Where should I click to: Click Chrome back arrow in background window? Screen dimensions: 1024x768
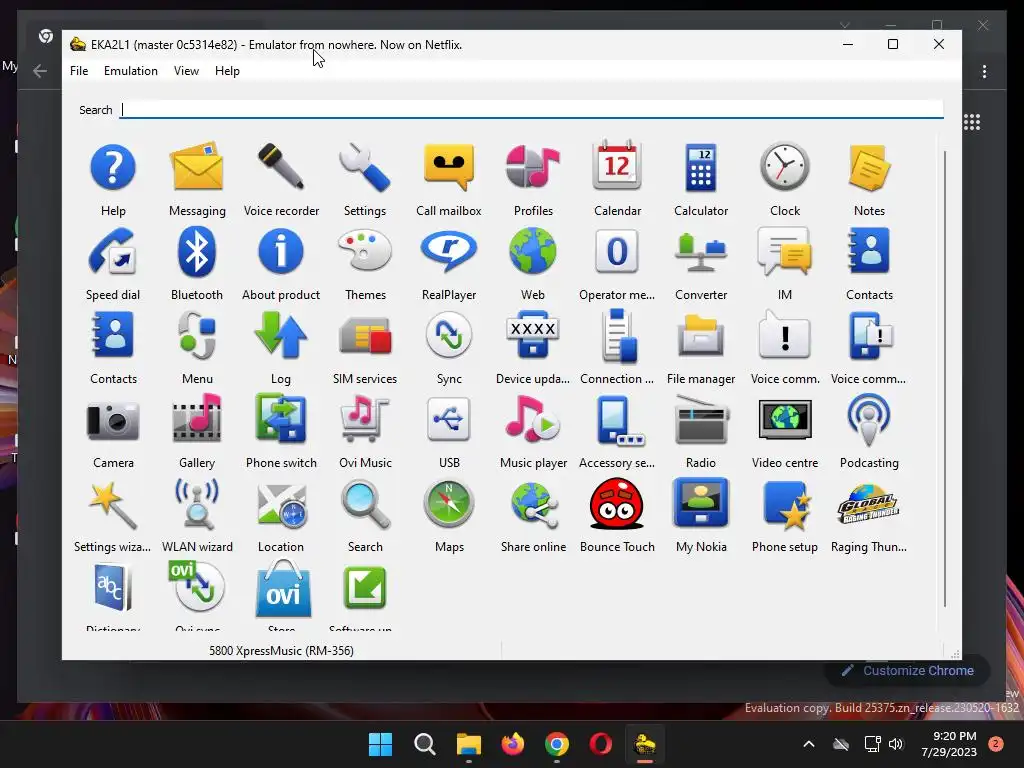pyautogui.click(x=40, y=71)
